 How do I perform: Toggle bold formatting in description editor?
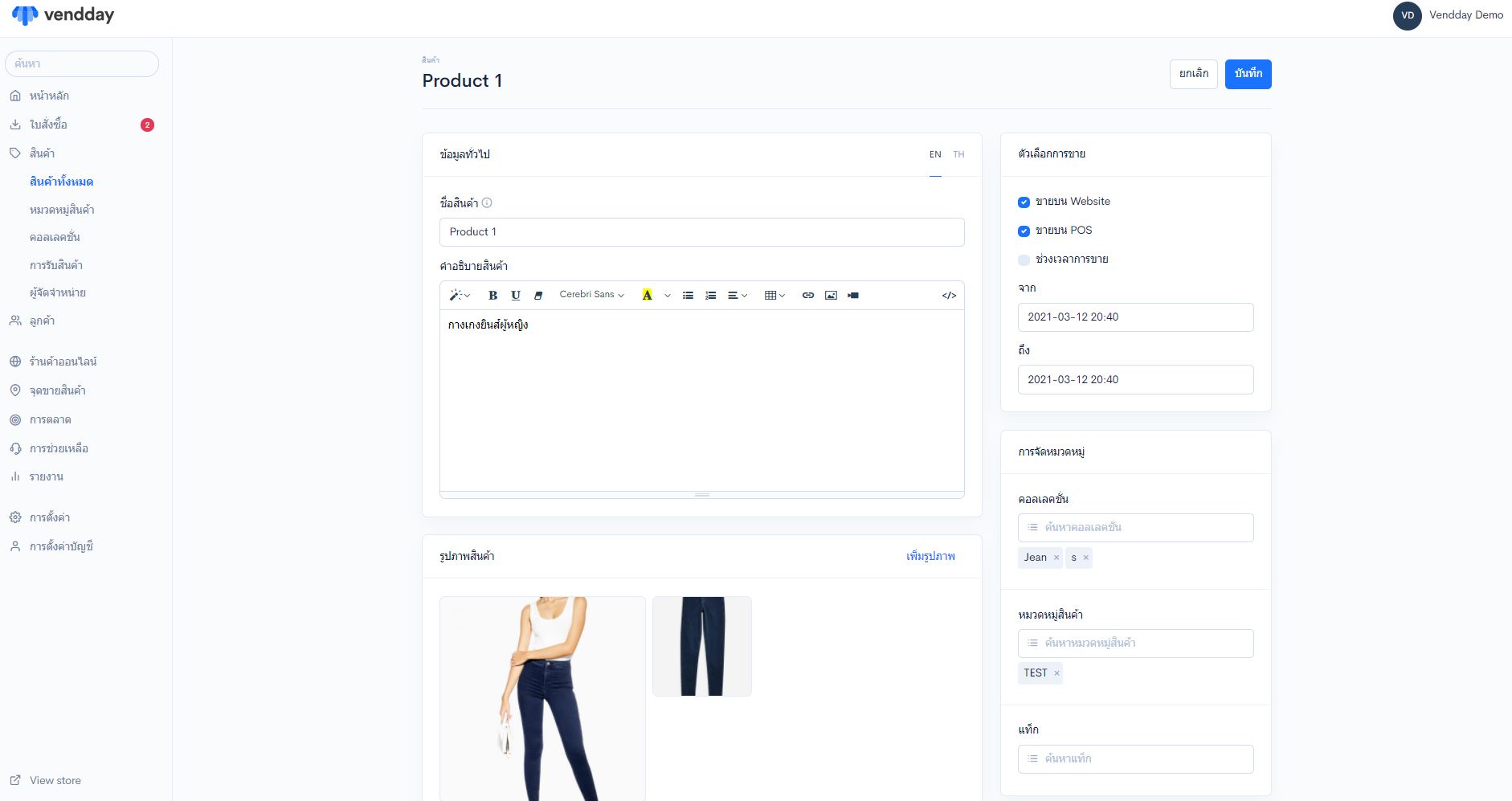click(493, 296)
